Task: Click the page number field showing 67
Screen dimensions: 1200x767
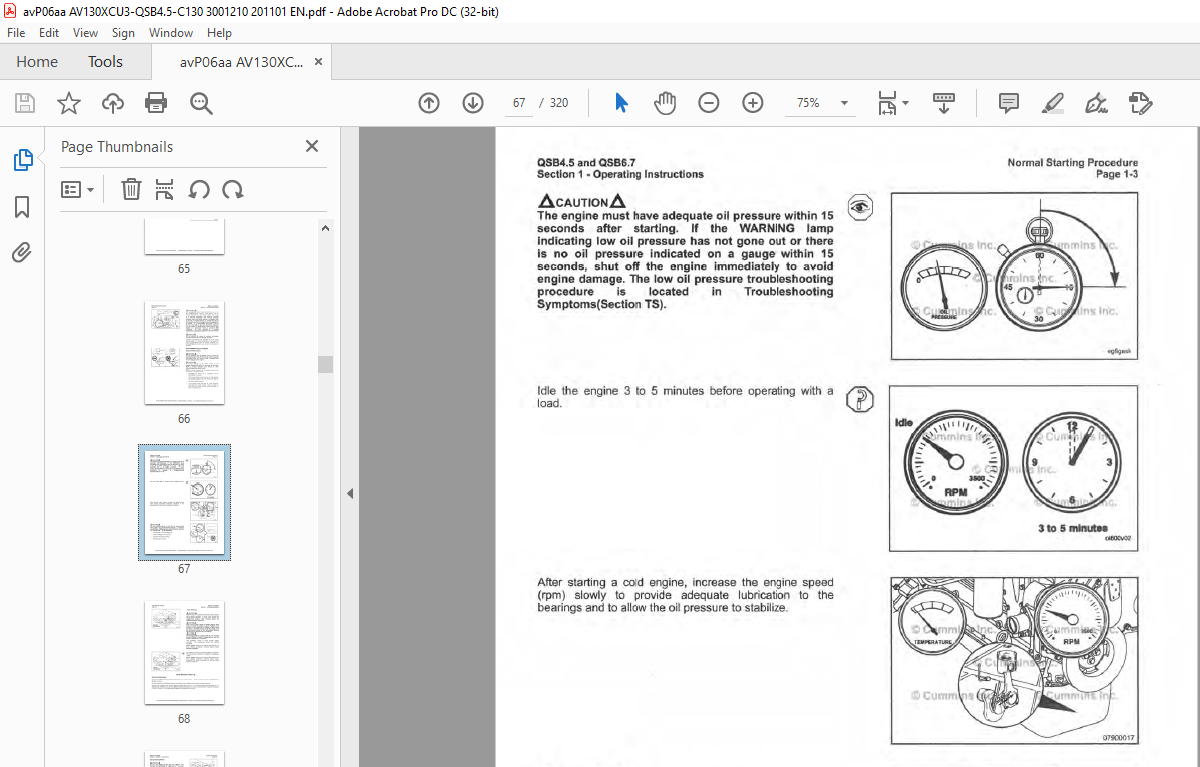Action: click(518, 103)
